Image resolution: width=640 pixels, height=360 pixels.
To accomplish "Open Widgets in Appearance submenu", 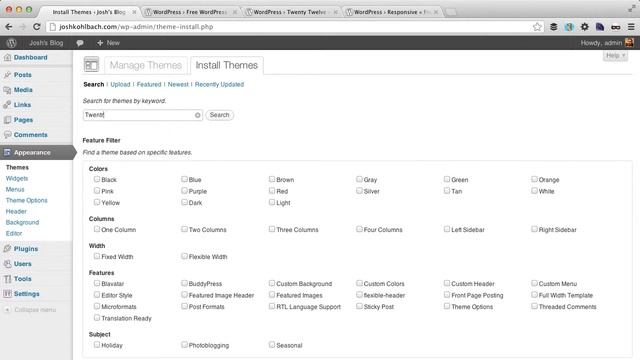I will pos(17,178).
